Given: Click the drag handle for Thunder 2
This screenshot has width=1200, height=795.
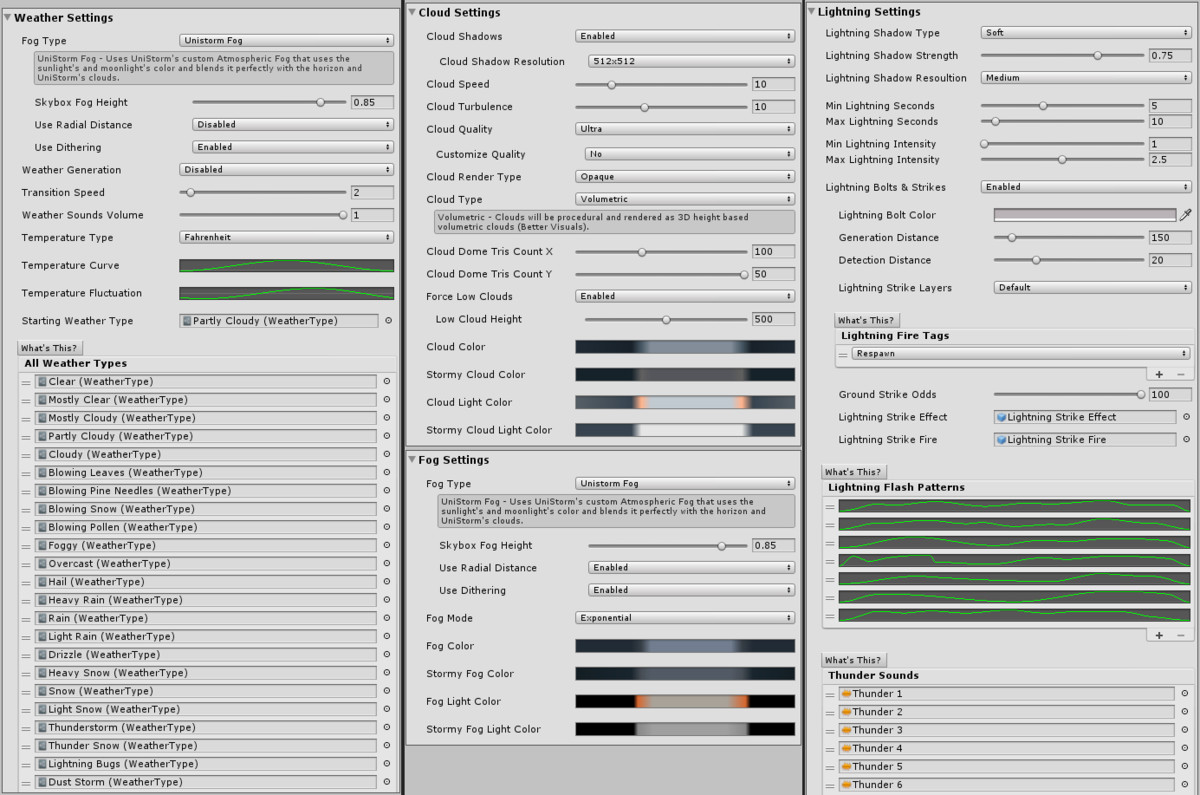Looking at the screenshot, I should point(830,712).
